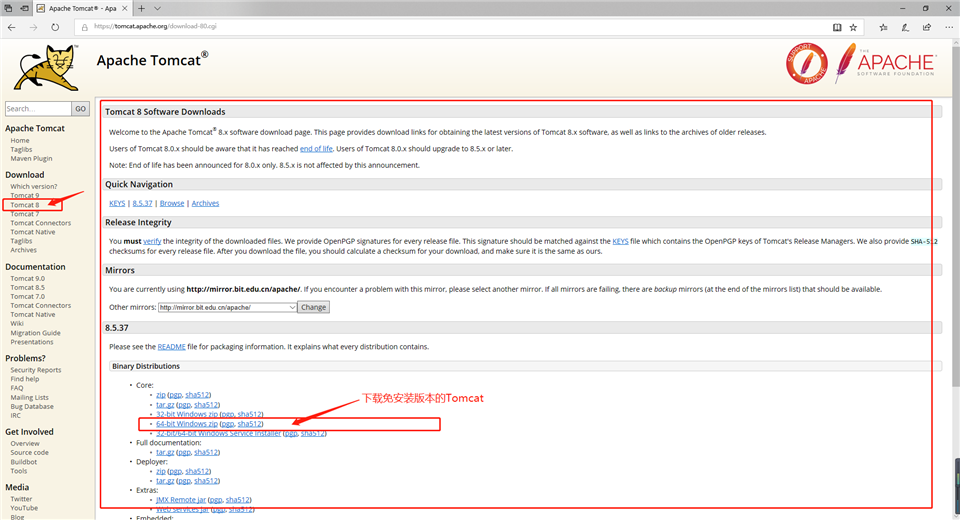This screenshot has height=520, width=960.
Task: Open the Migration Guide link
Action: pyautogui.click(x=36, y=333)
